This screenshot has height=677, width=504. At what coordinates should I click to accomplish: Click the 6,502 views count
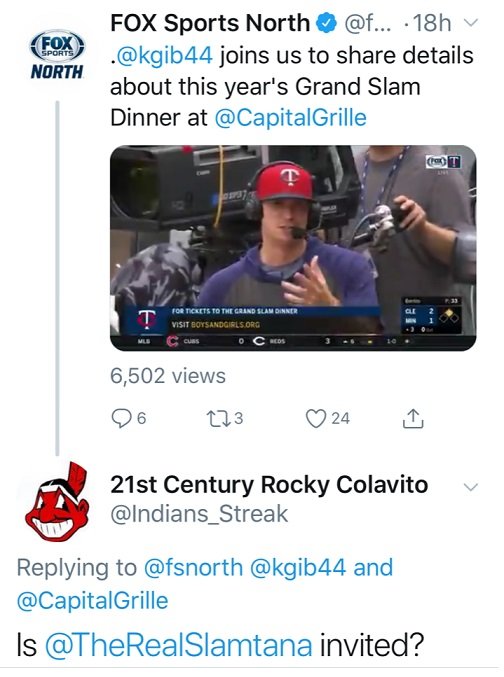[x=168, y=376]
